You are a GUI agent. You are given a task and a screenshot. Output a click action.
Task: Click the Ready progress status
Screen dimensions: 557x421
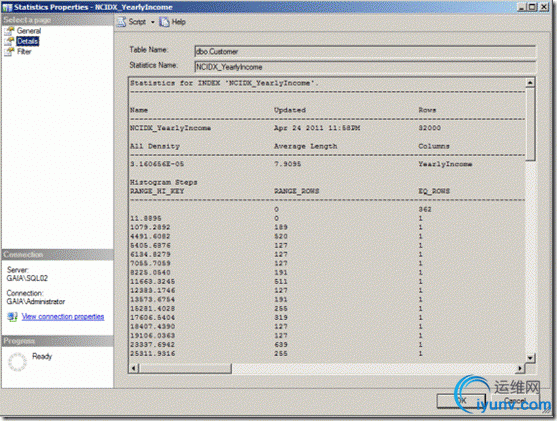click(42, 356)
